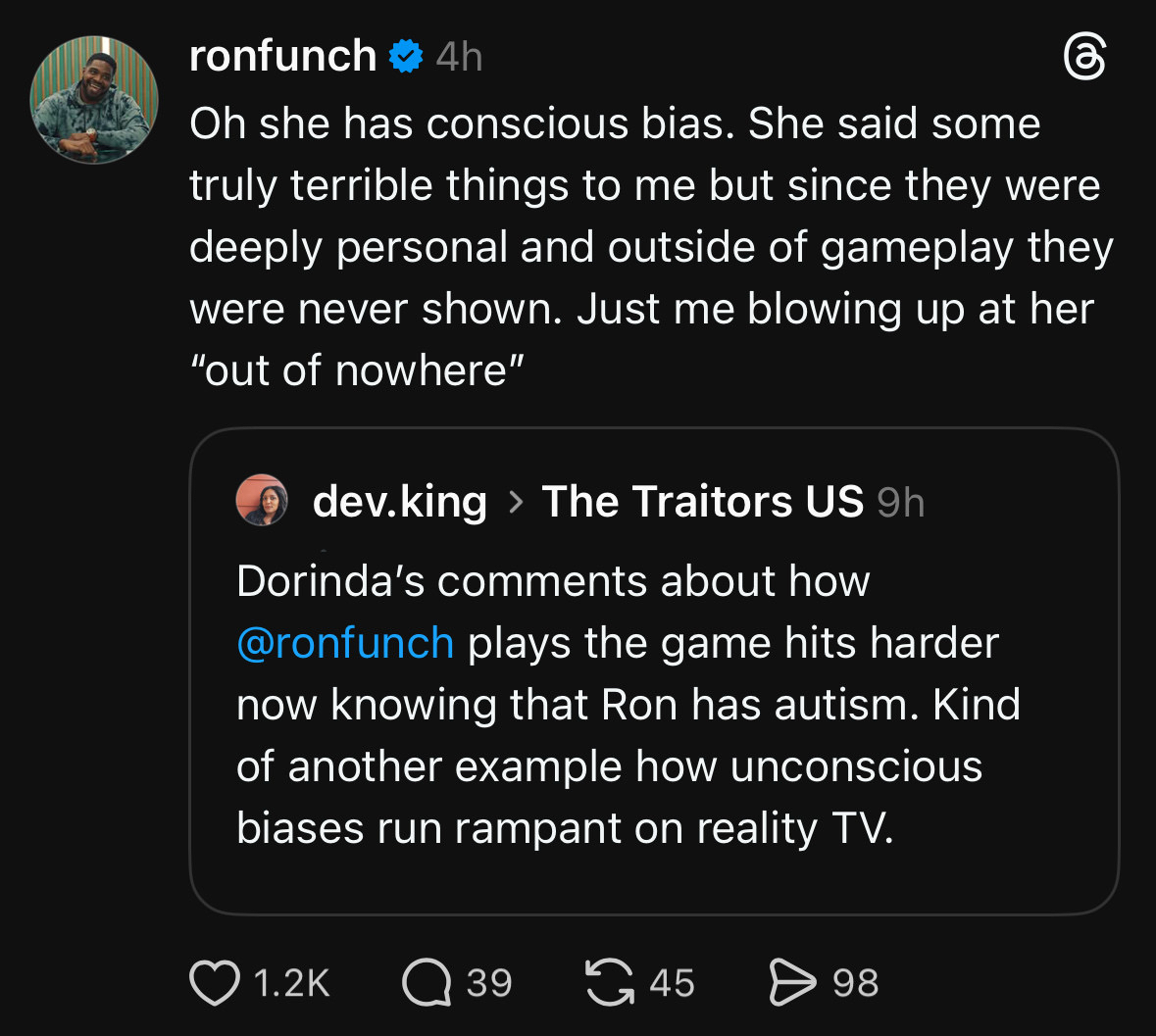Image resolution: width=1156 pixels, height=1036 pixels.
Task: Visit the ronfunch username link
Action: (x=282, y=56)
